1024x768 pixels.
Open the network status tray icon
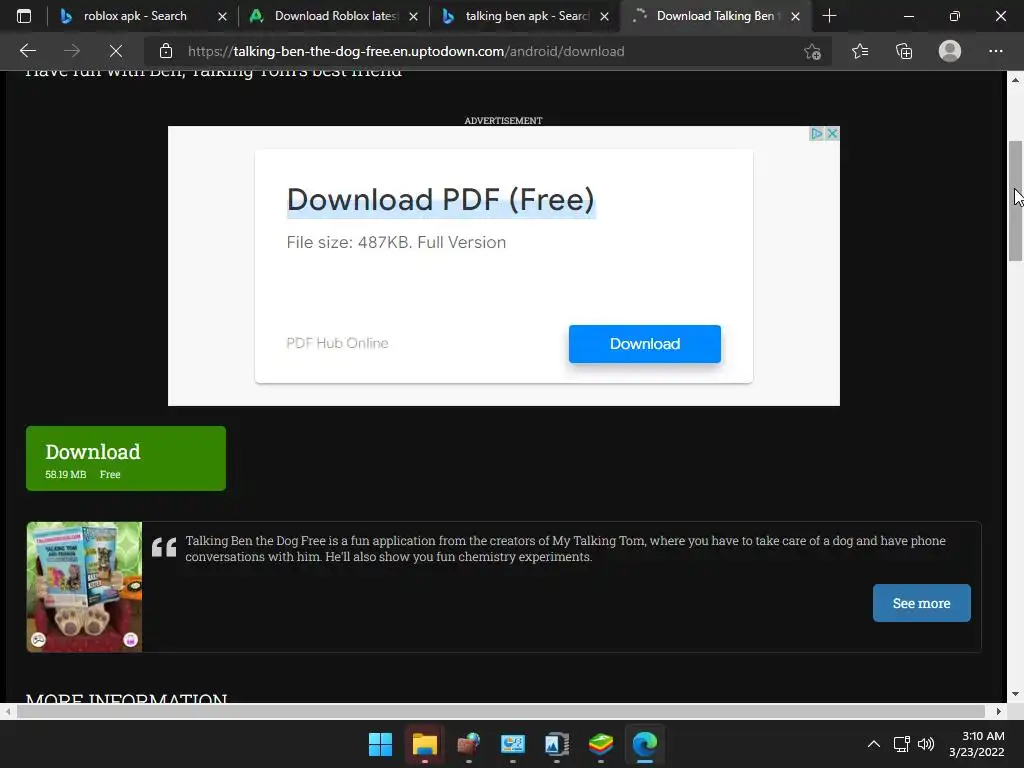(902, 744)
